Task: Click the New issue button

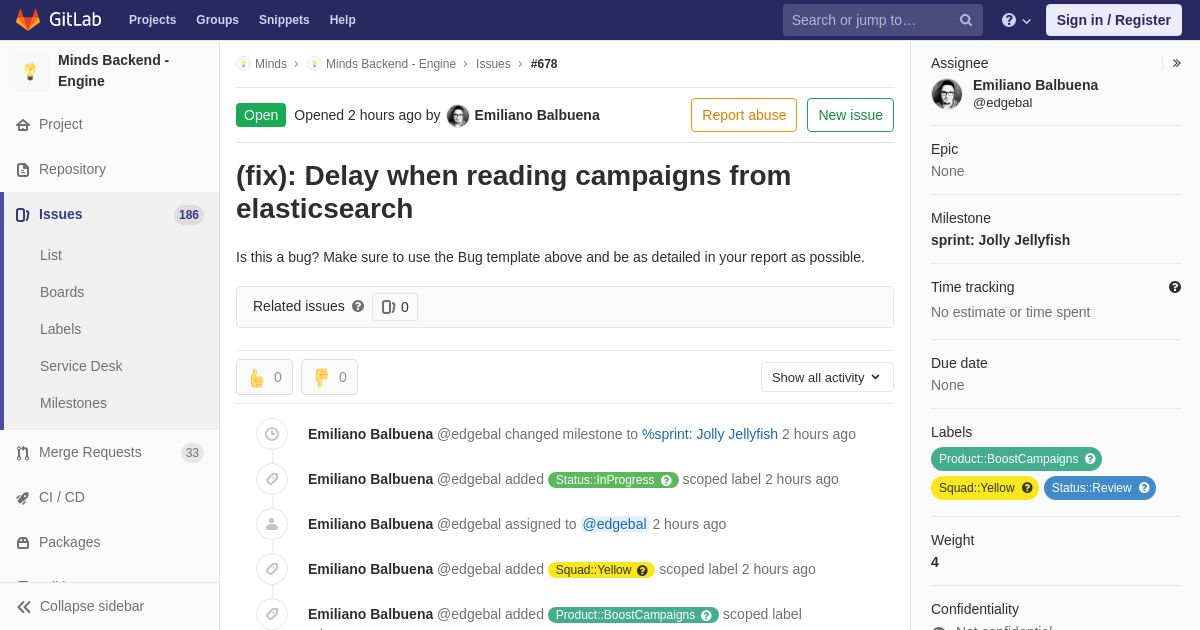Action: point(850,115)
